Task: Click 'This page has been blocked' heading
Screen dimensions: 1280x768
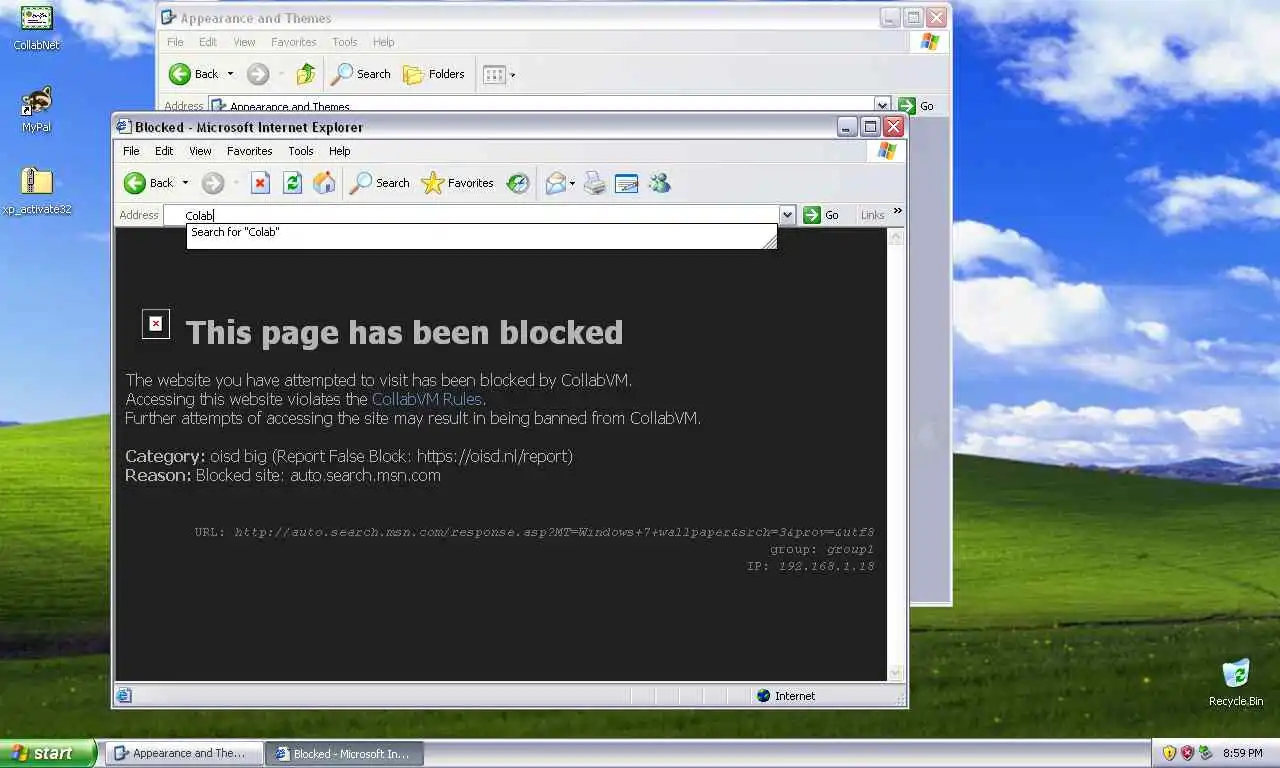Action: [x=404, y=332]
